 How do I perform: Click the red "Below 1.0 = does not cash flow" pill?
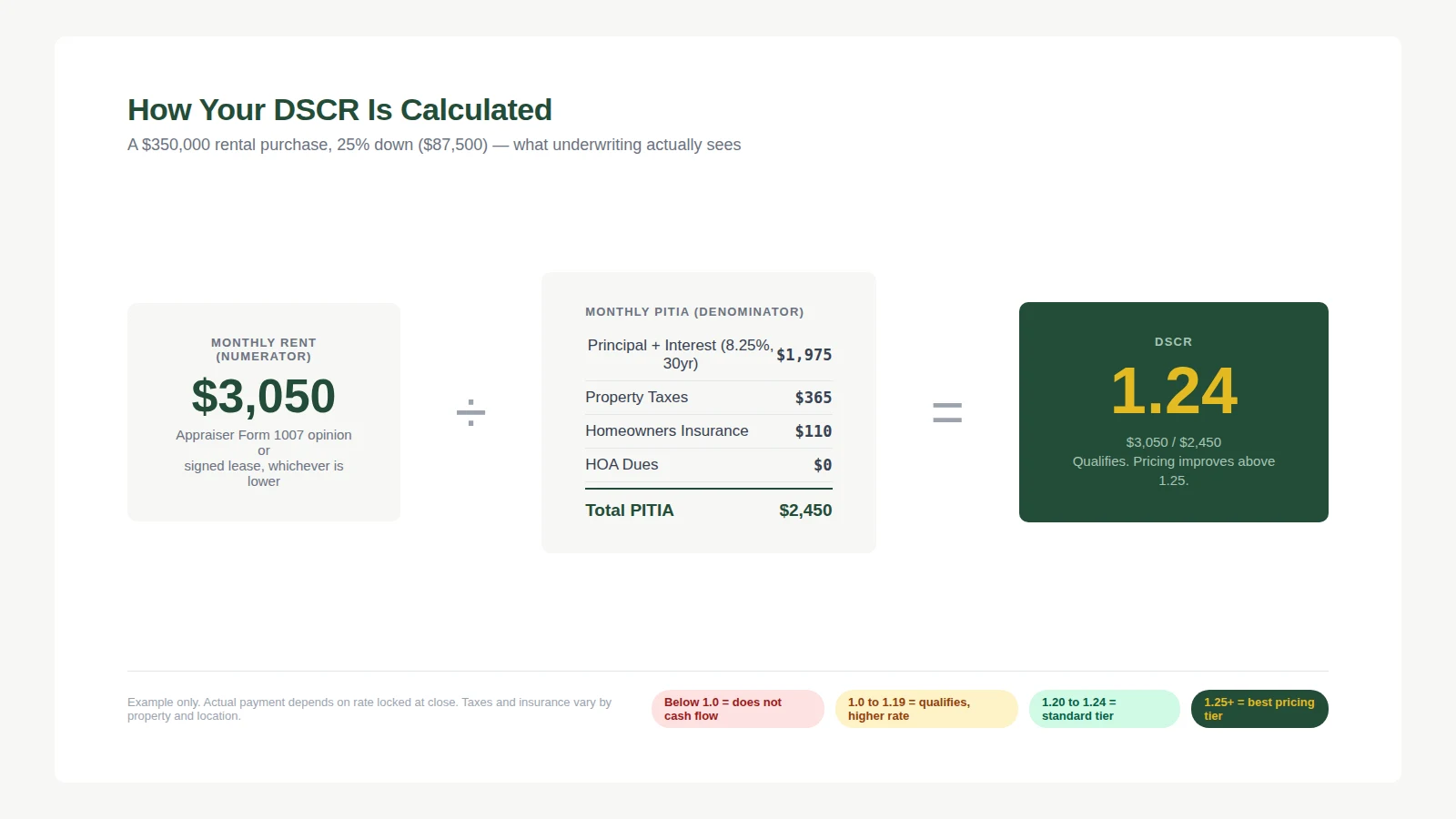click(738, 709)
